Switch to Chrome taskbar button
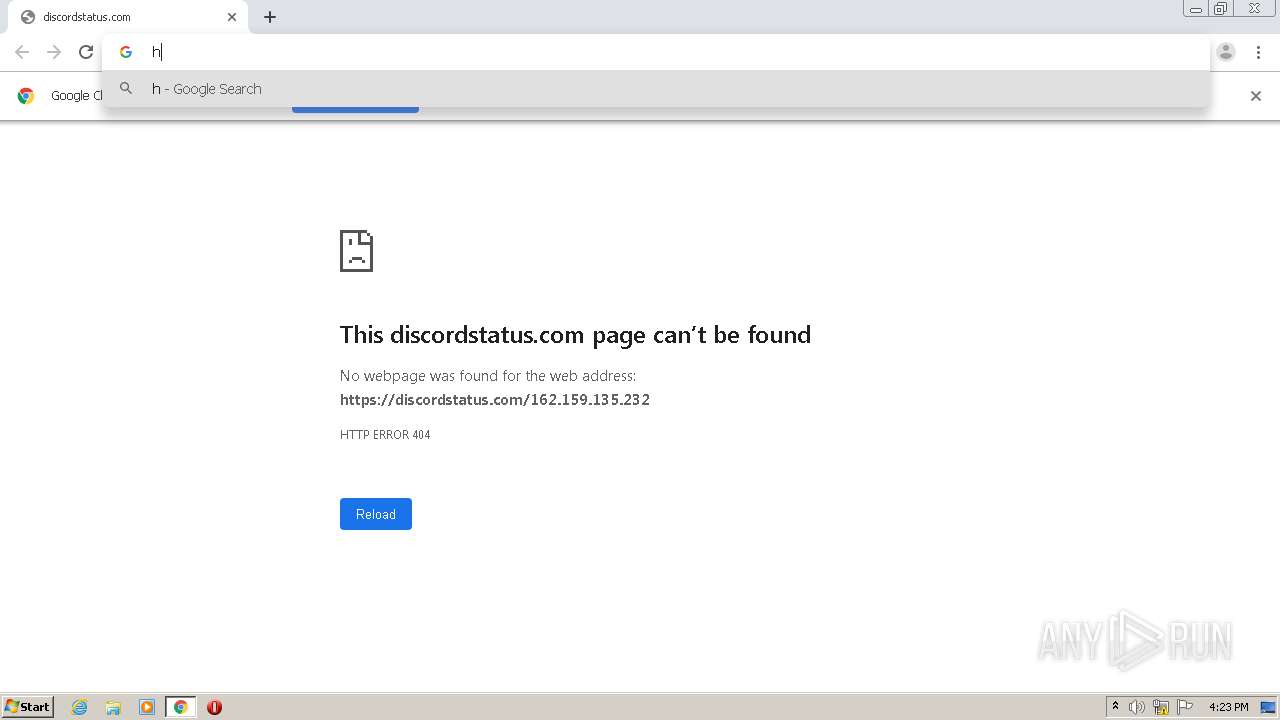This screenshot has width=1280, height=720. click(x=180, y=707)
